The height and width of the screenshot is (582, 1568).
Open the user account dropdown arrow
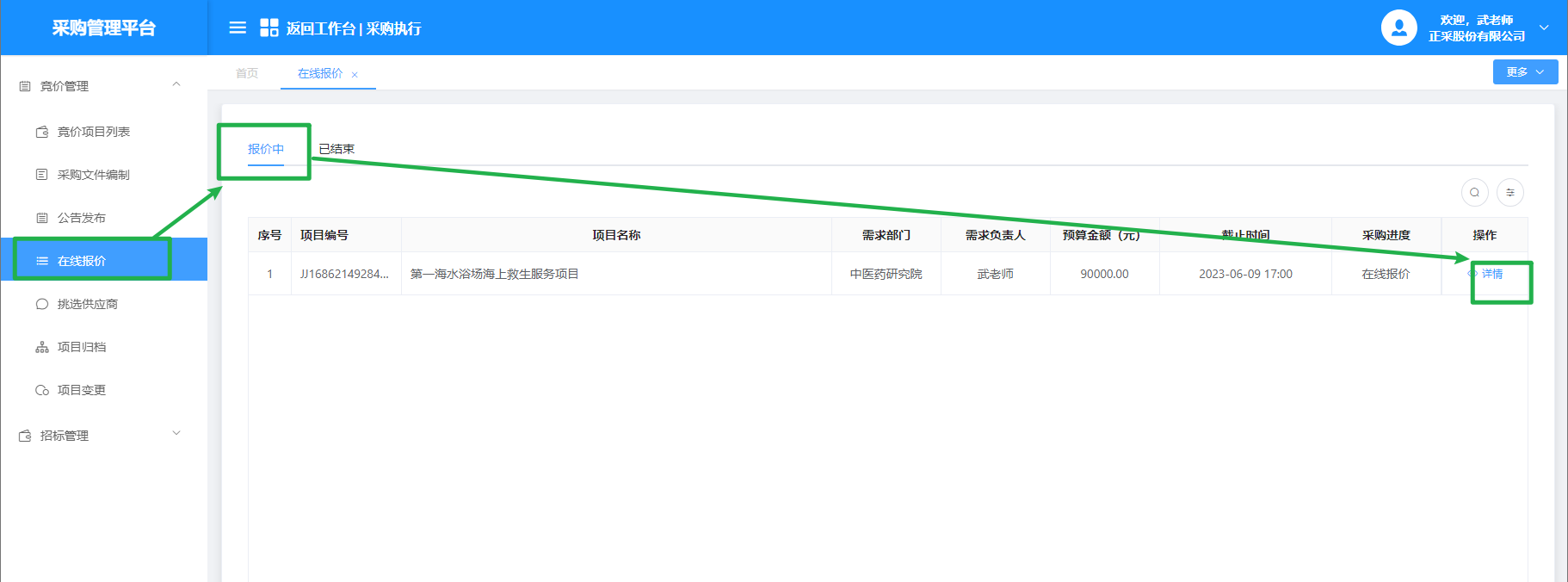1544,28
